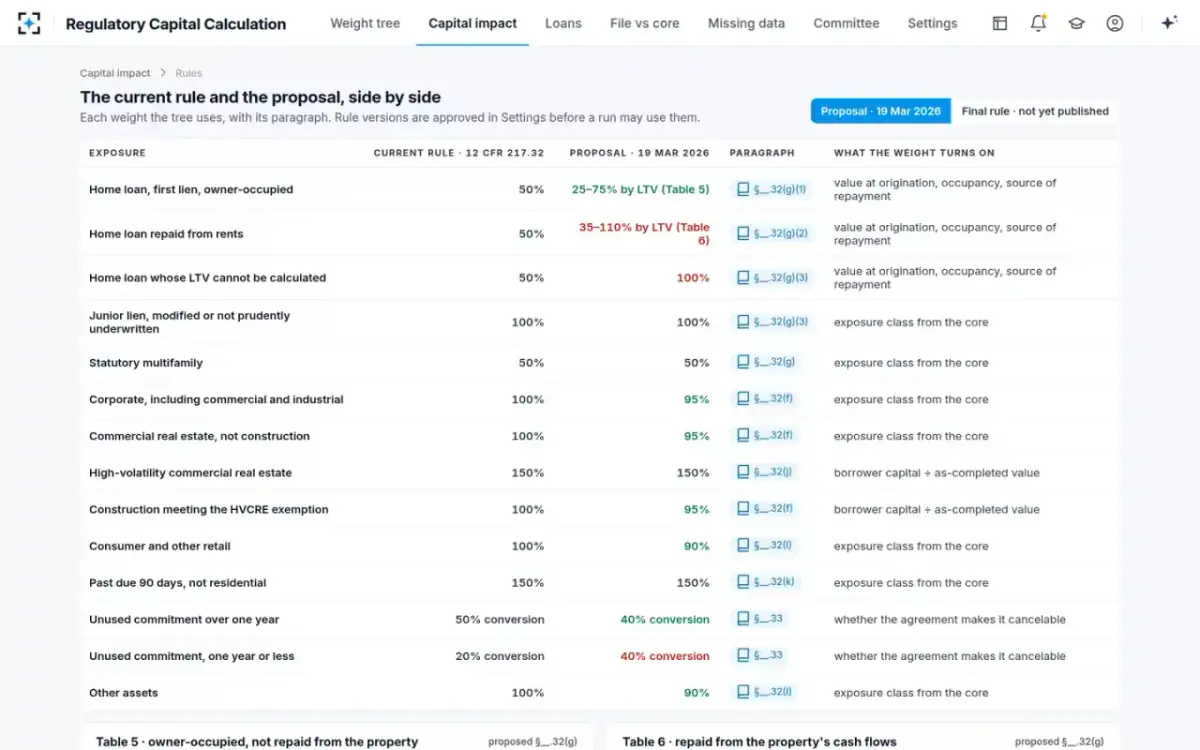Image resolution: width=1200 pixels, height=750 pixels.
Task: Click Home loan, first lien, owner-occupied
Action: click(191, 189)
